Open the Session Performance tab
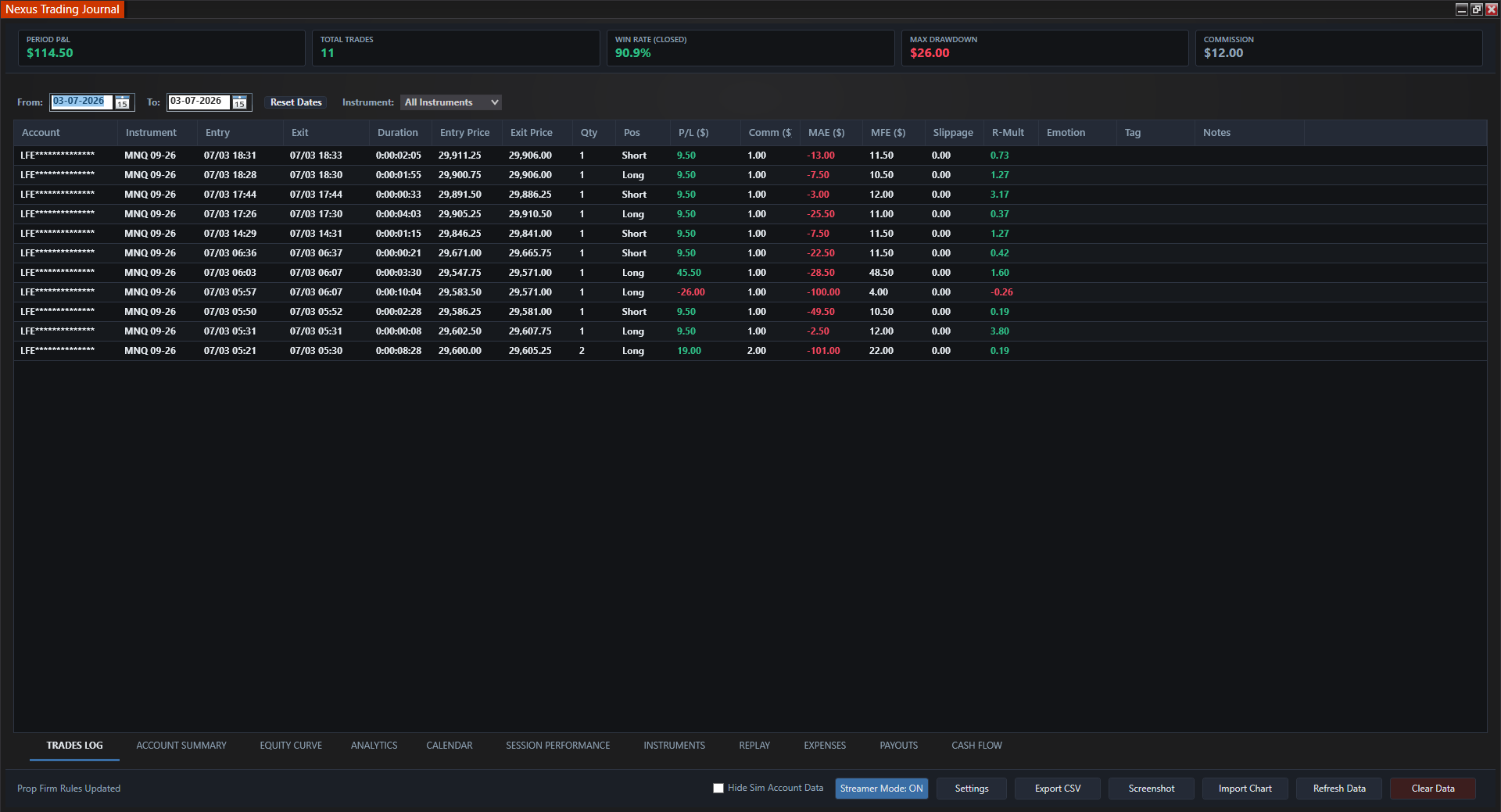Screen dimensions: 1501x812 [557, 746]
